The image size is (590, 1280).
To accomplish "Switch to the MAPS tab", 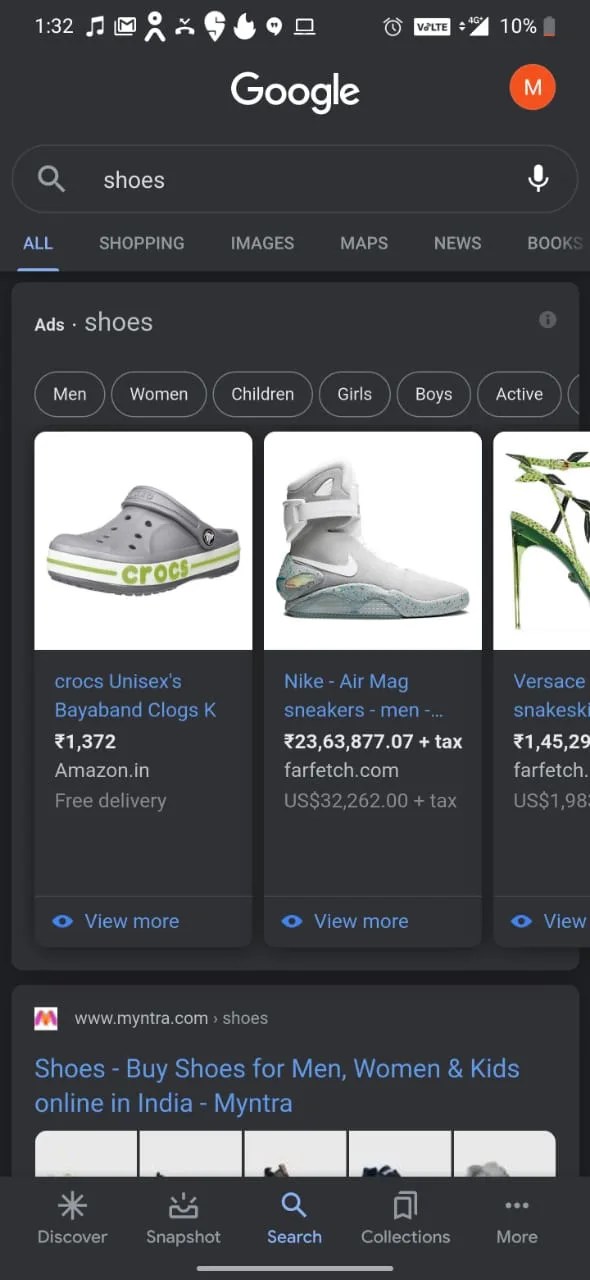I will coord(363,243).
